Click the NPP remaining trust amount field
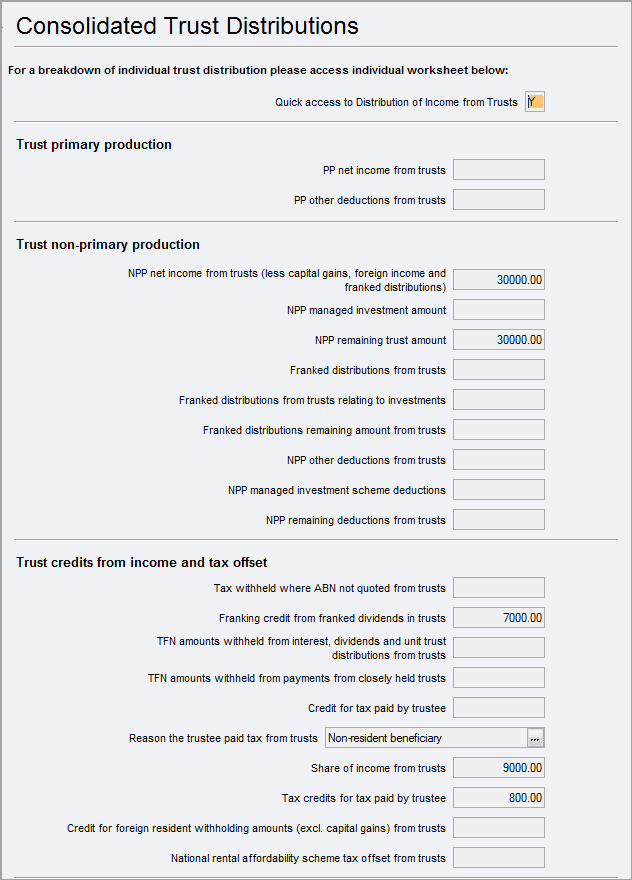Screen dimensions: 632x880 click(x=498, y=339)
